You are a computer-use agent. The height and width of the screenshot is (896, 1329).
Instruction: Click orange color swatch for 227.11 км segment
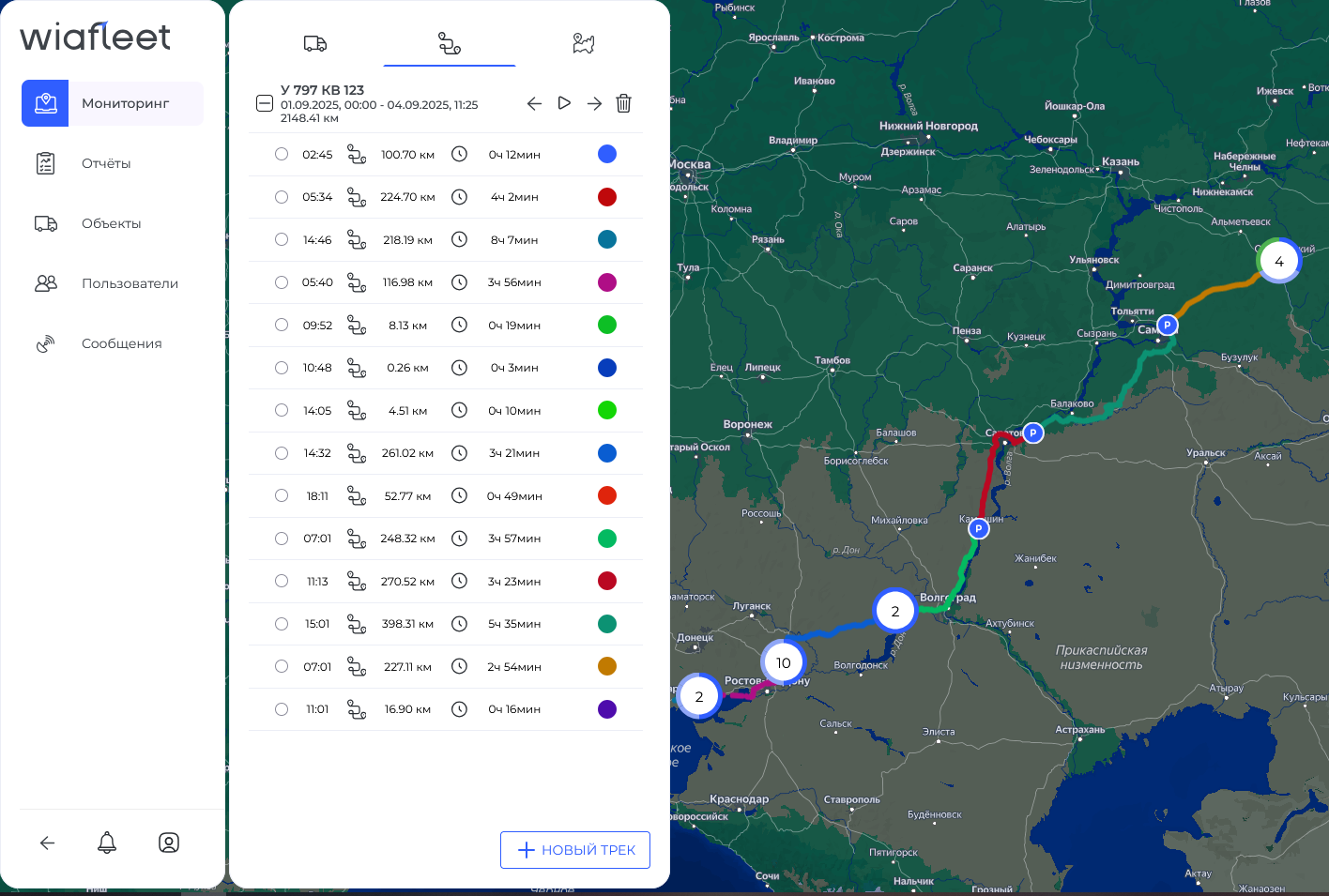pyautogui.click(x=607, y=666)
